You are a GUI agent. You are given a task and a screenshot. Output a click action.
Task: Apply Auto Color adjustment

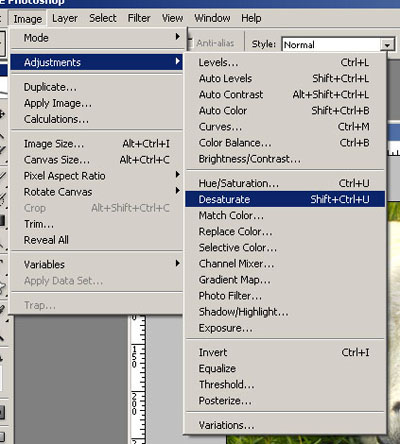(x=285, y=110)
